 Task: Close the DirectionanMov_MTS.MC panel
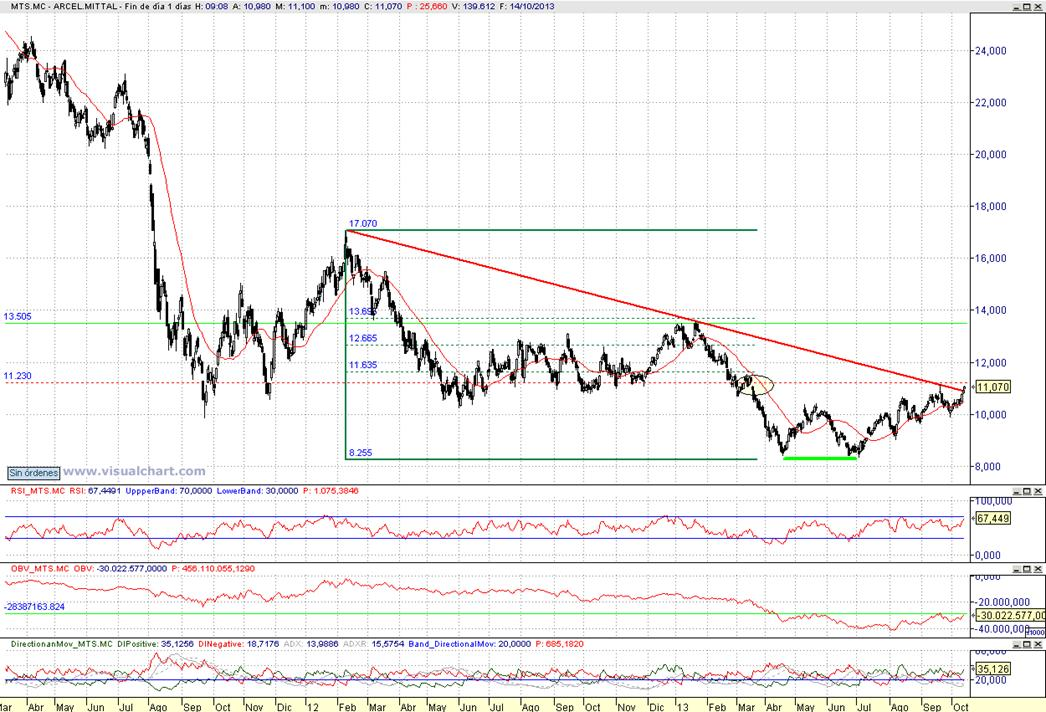pyautogui.click(x=1038, y=644)
